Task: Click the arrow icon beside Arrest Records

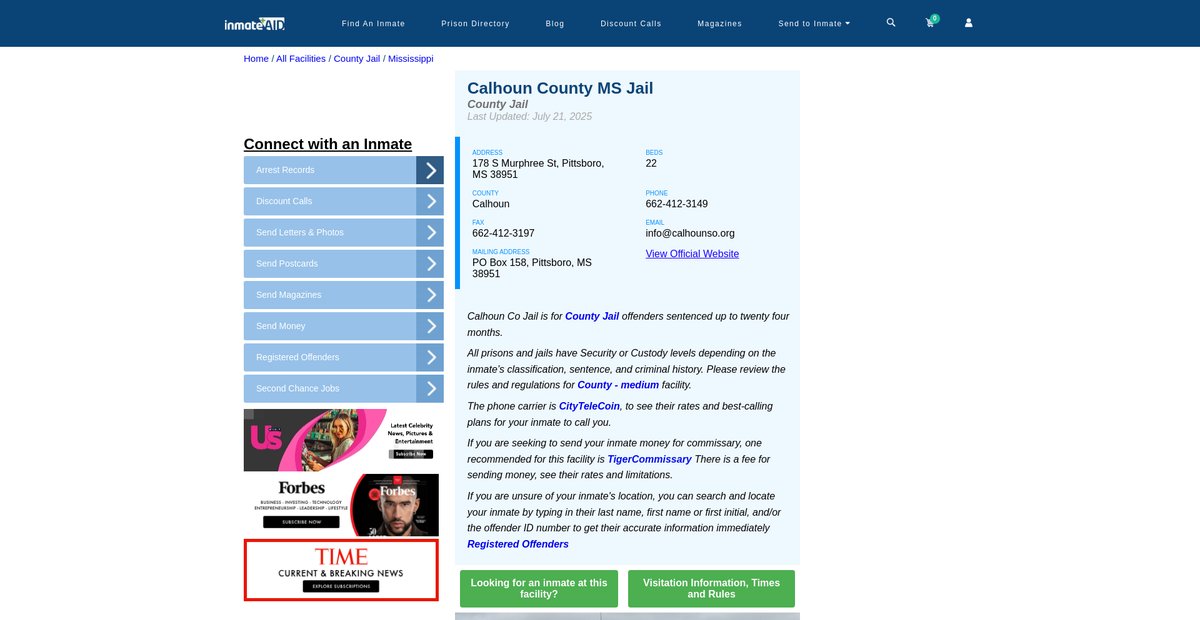Action: [430, 170]
